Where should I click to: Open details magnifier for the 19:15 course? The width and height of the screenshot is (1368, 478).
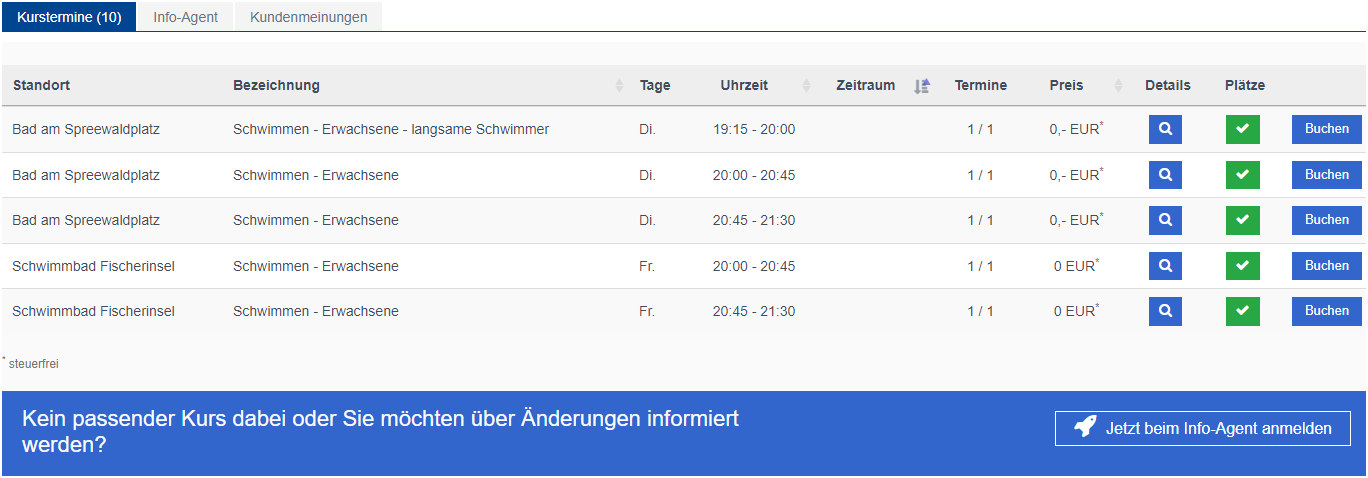[1165, 129]
